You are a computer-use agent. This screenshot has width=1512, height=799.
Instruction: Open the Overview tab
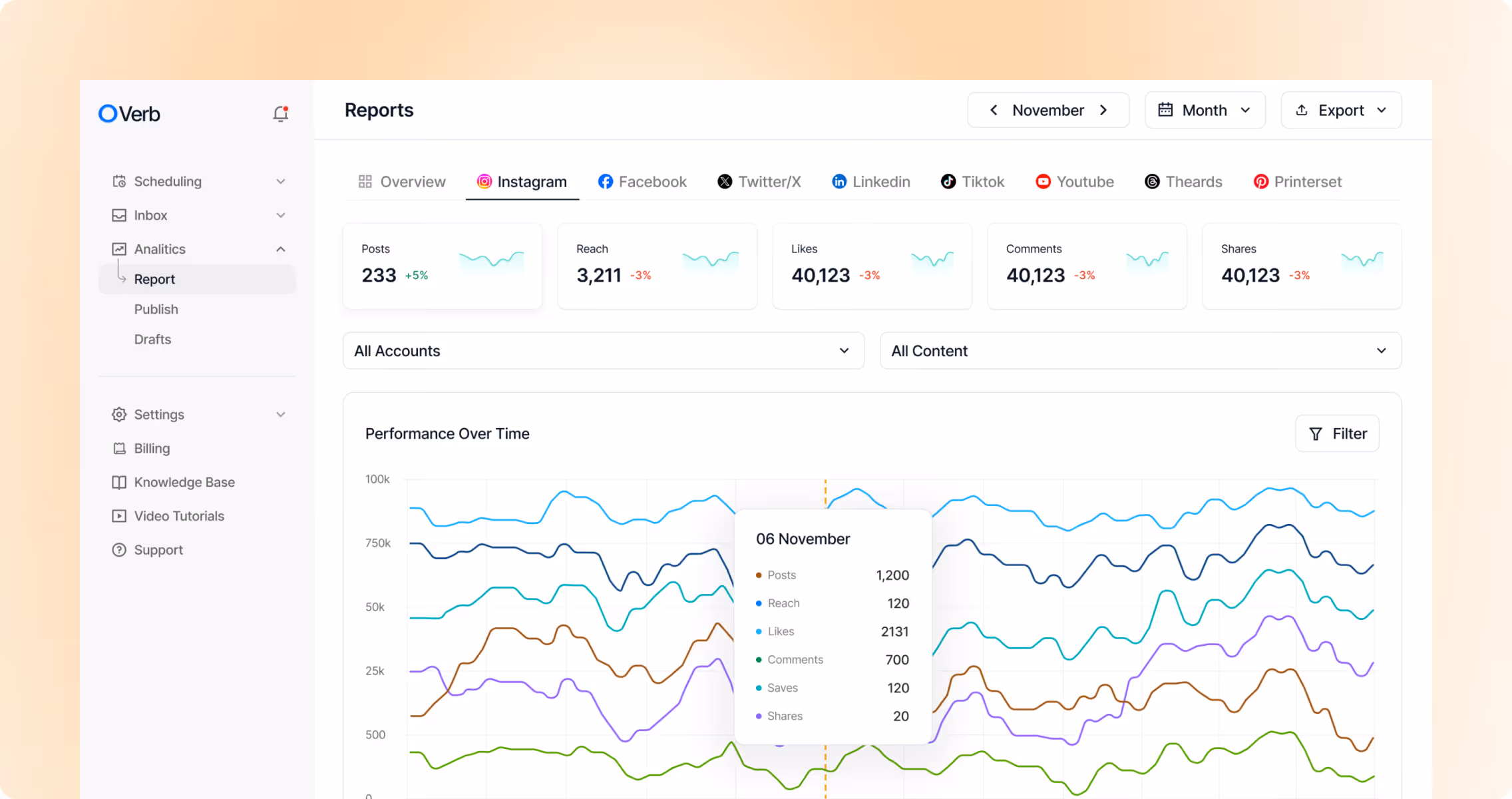point(402,182)
